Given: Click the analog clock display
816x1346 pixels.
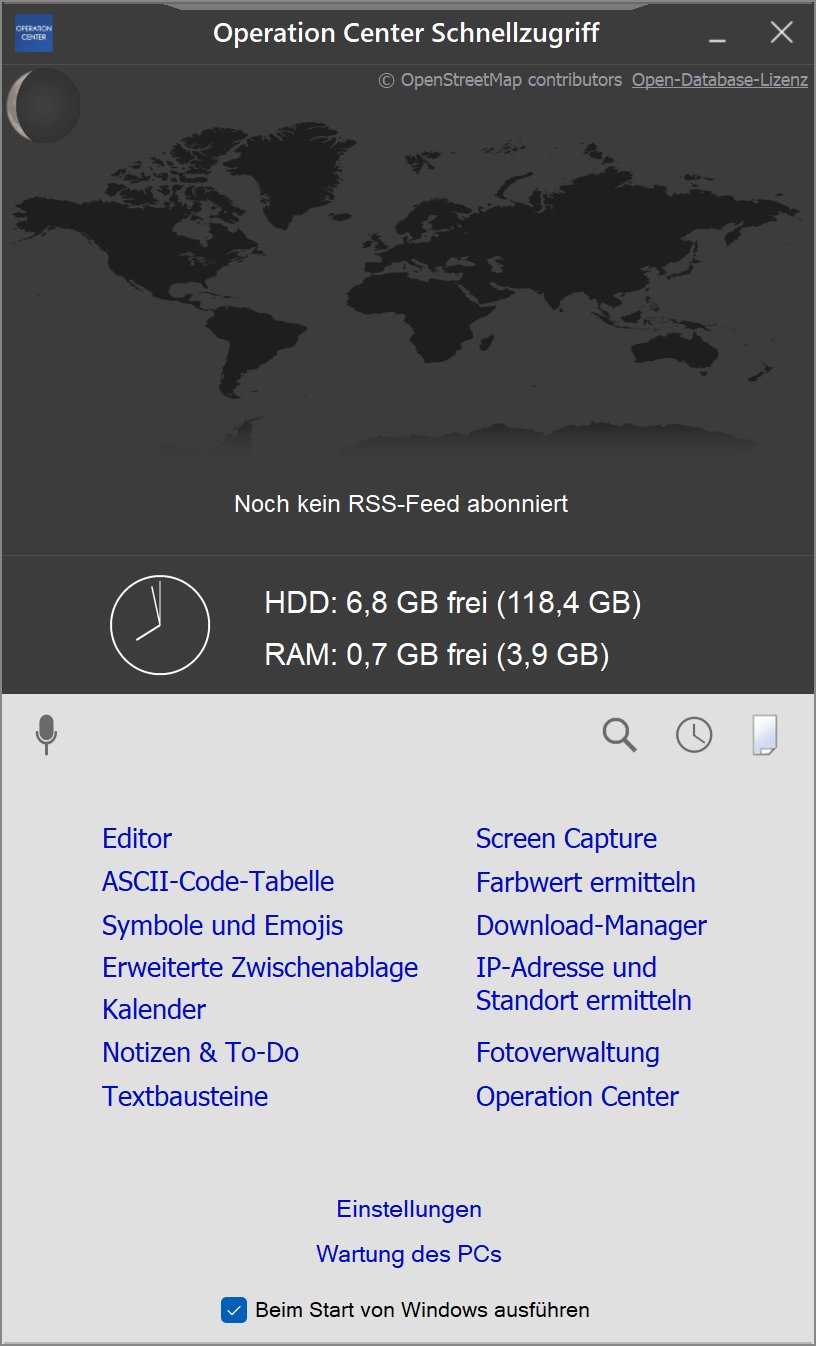Looking at the screenshot, I should [x=160, y=625].
